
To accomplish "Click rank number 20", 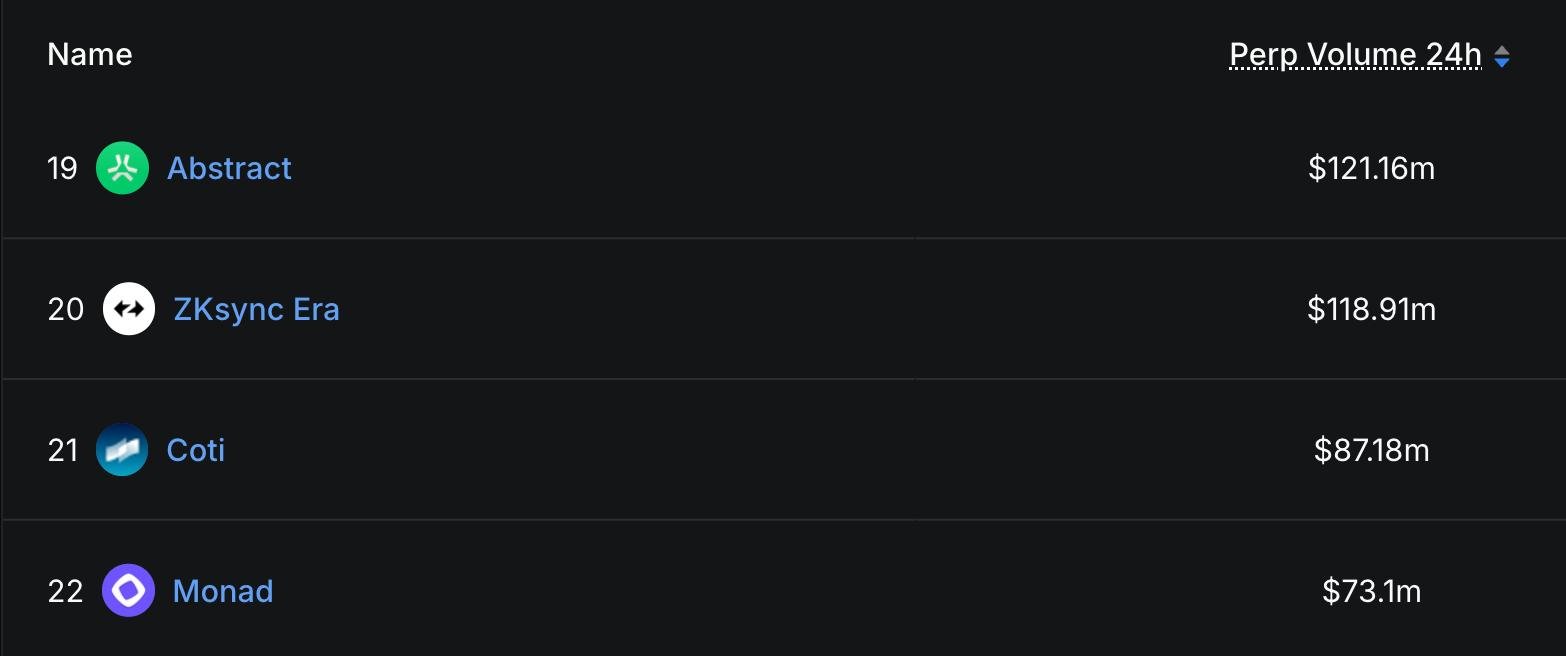I will pos(65,309).
